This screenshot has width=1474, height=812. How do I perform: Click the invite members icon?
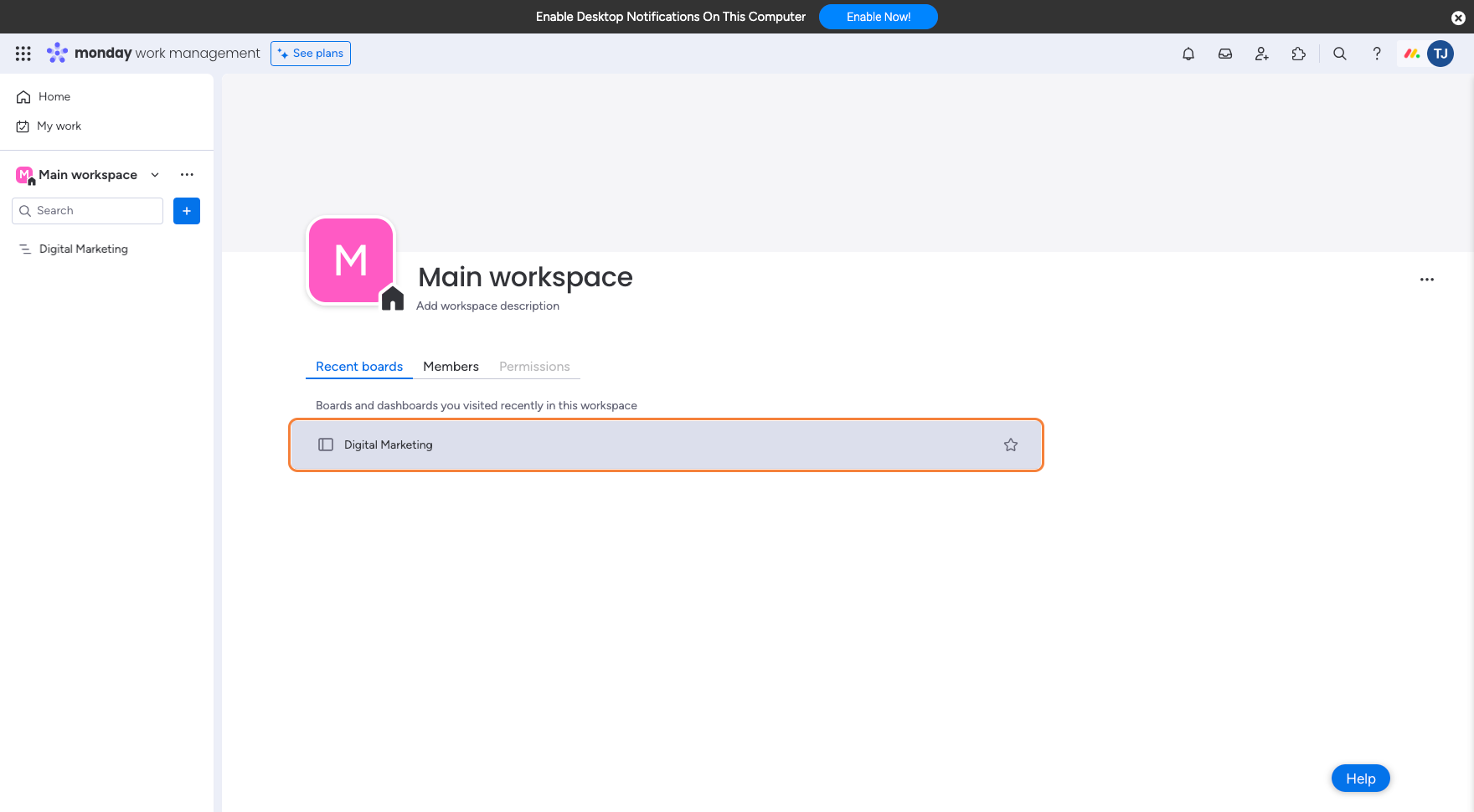point(1261,54)
